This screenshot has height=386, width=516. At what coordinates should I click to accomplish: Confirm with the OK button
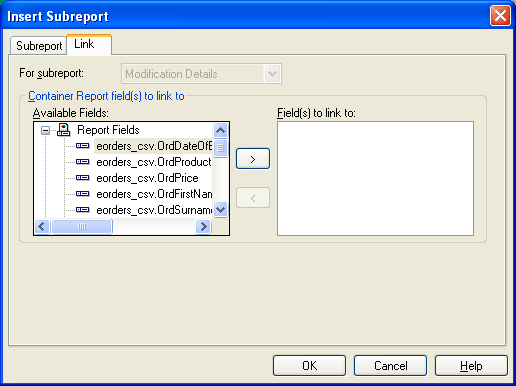(x=309, y=366)
